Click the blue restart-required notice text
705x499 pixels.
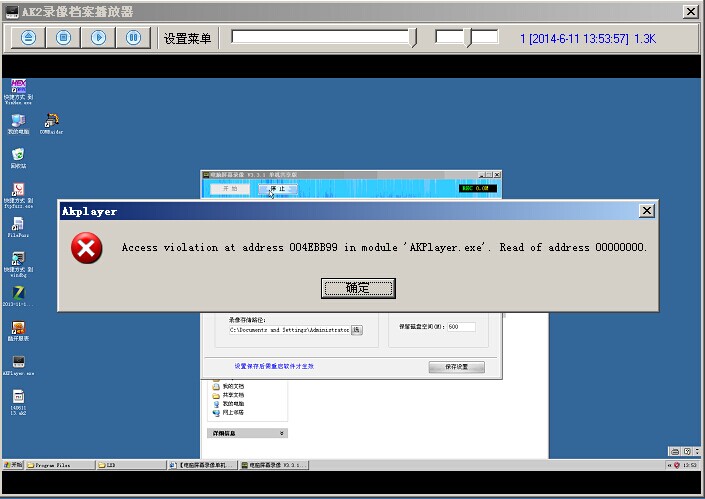274,366
